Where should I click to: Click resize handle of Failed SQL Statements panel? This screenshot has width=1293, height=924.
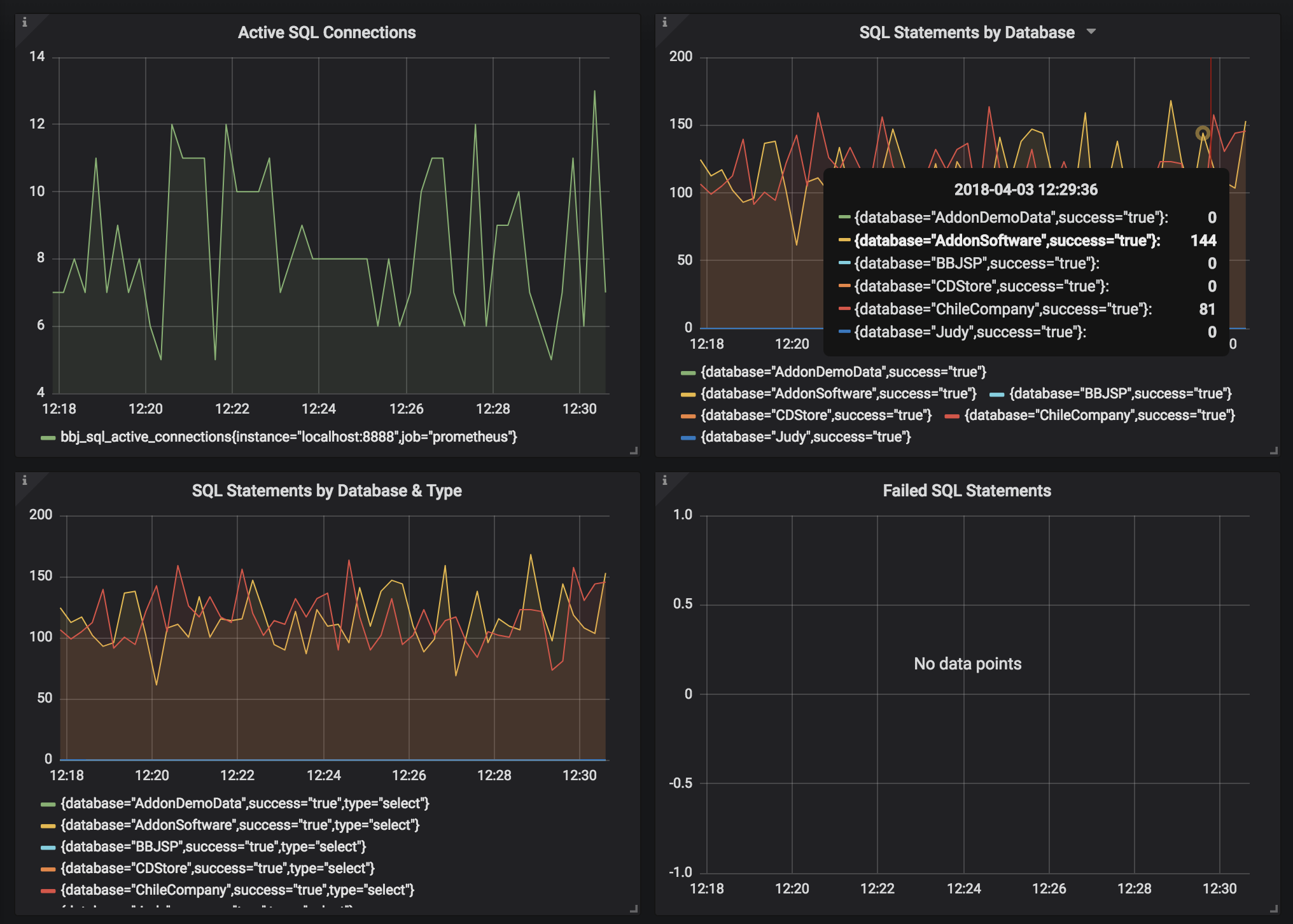(1274, 909)
